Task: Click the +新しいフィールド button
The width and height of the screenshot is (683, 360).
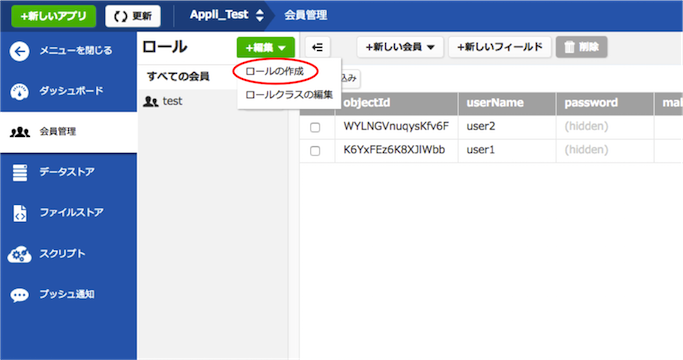Action: (x=500, y=47)
